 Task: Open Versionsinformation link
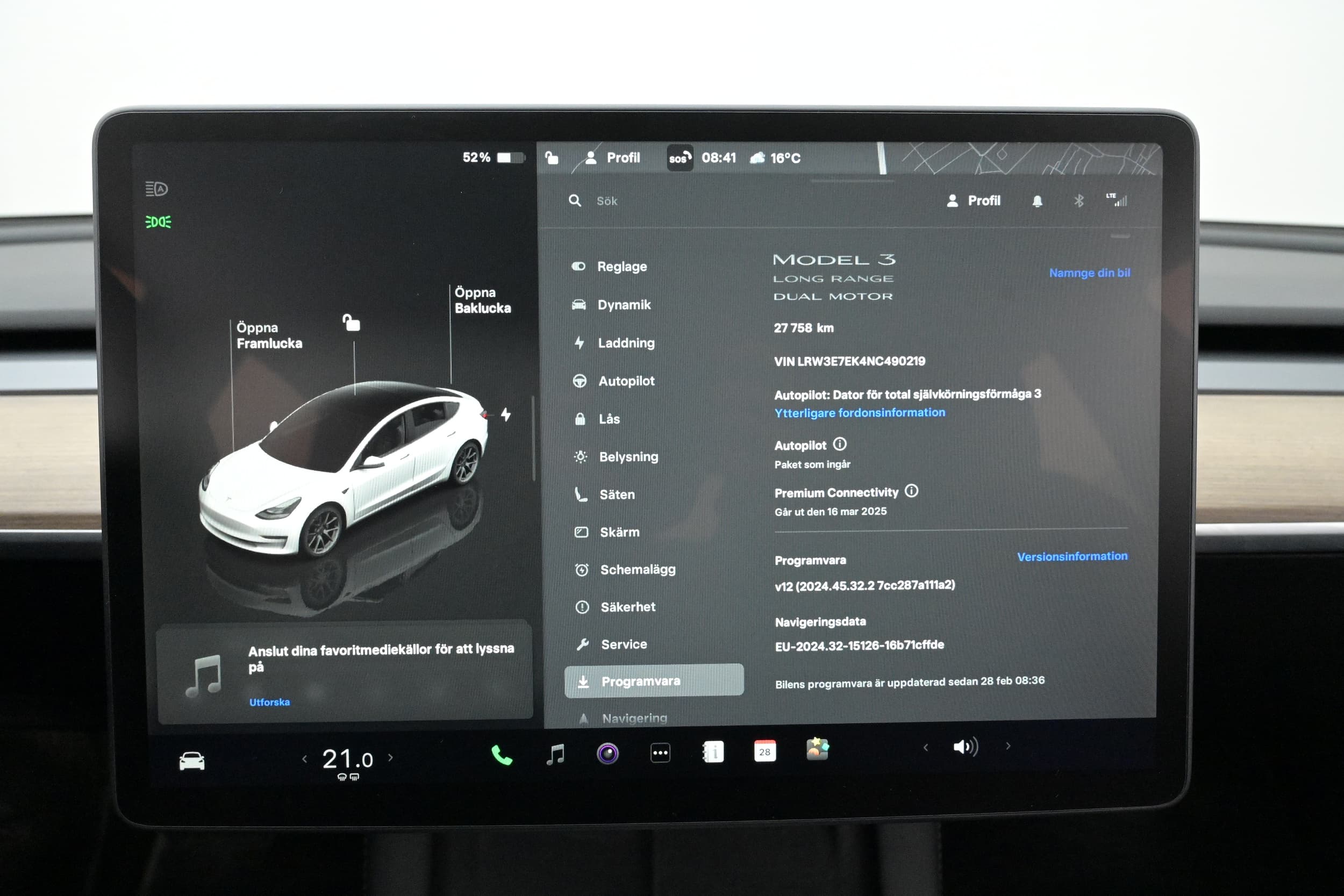(1072, 556)
